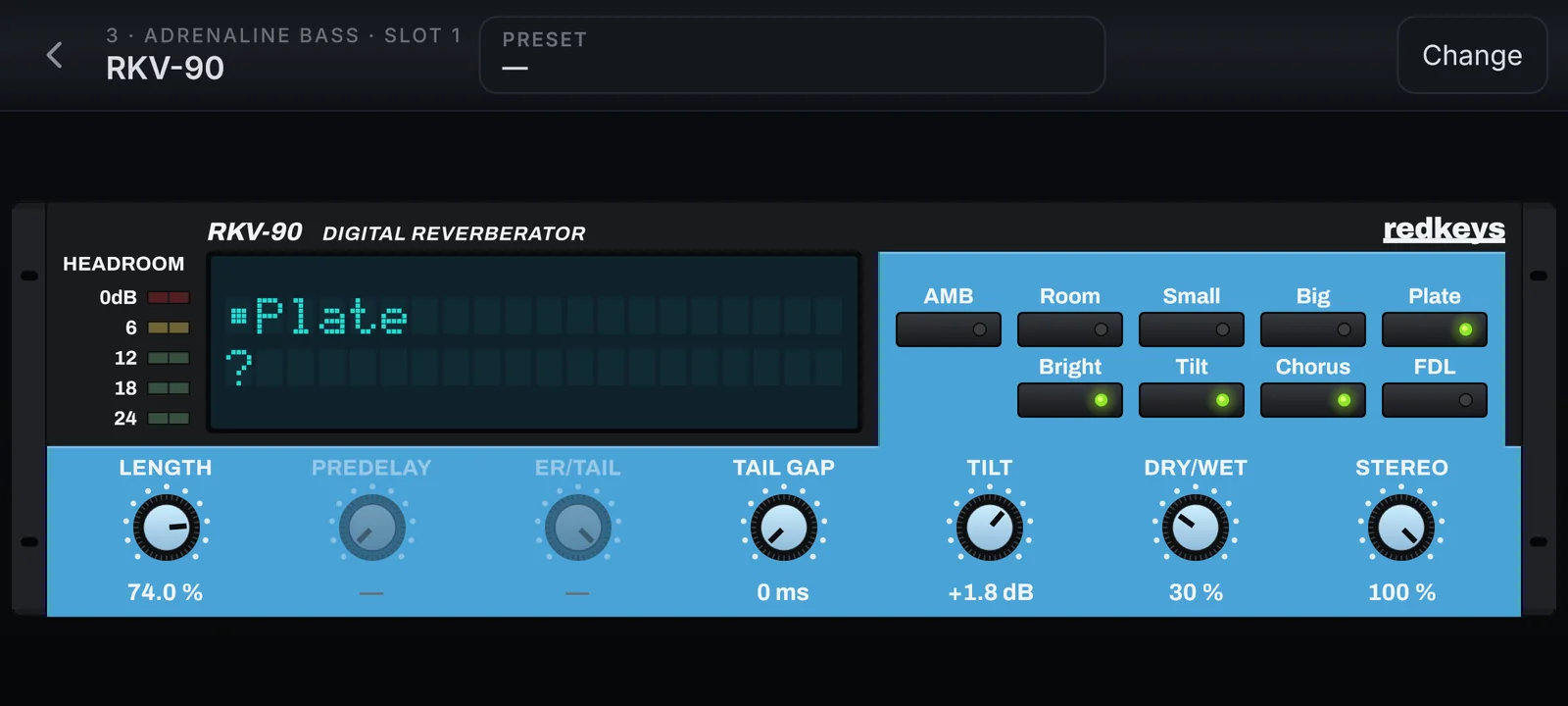Click the TAIL GAP knob

[783, 528]
